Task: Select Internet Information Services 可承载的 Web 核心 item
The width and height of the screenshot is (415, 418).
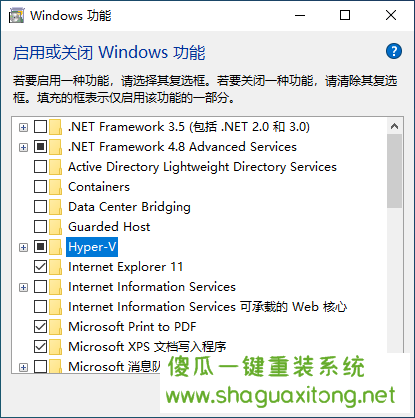Action: (x=207, y=307)
